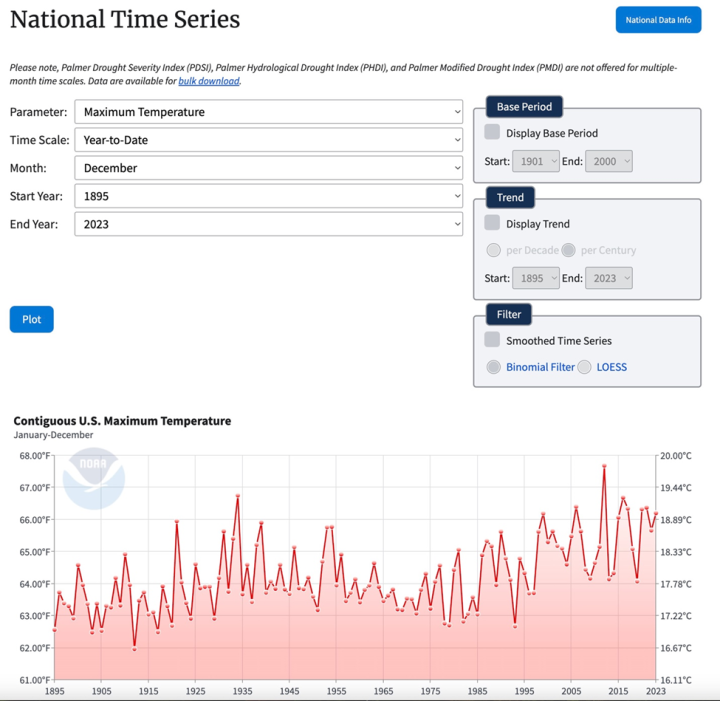Open Base Period End dropdown showing 2000
The height and width of the screenshot is (701, 720).
click(x=608, y=161)
